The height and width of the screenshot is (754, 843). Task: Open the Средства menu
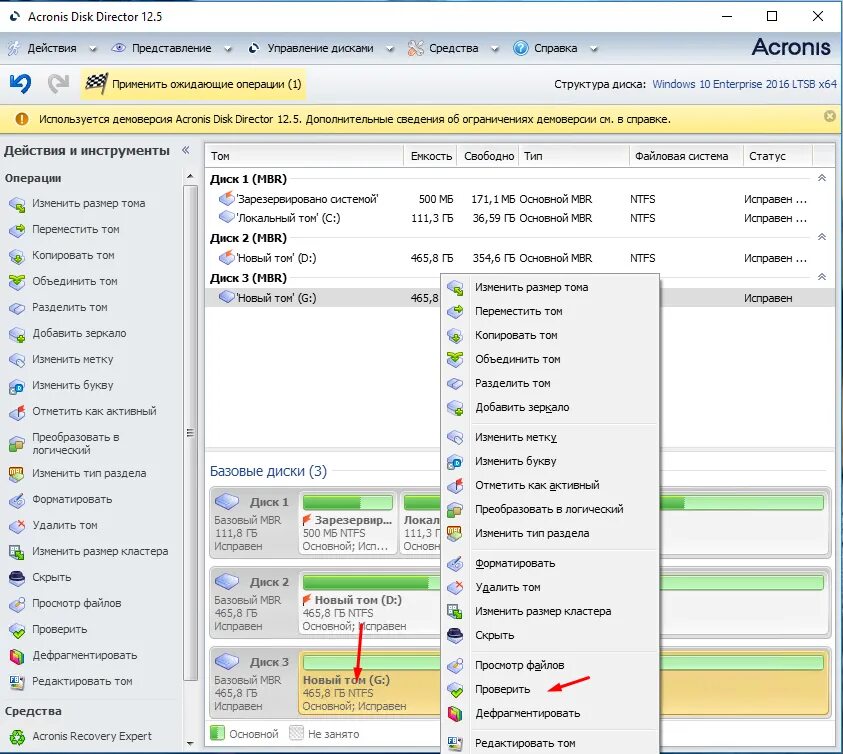tap(453, 48)
